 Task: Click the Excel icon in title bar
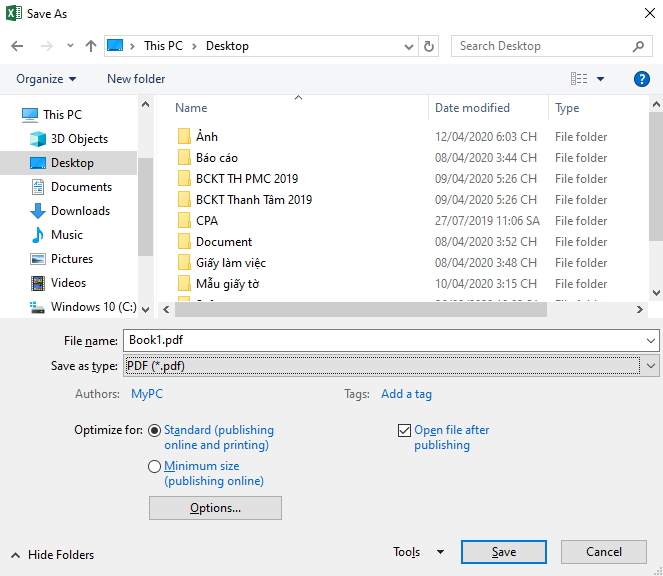[x=14, y=13]
